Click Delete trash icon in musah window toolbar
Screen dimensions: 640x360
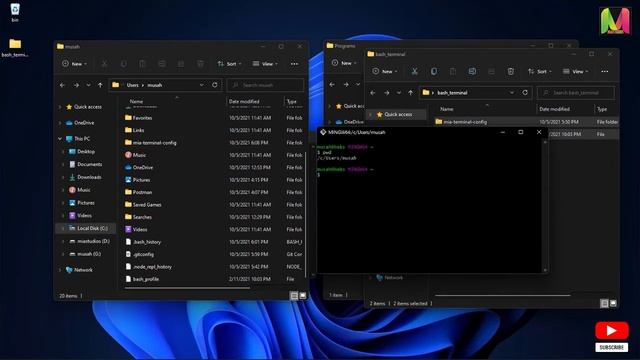click(x=200, y=64)
